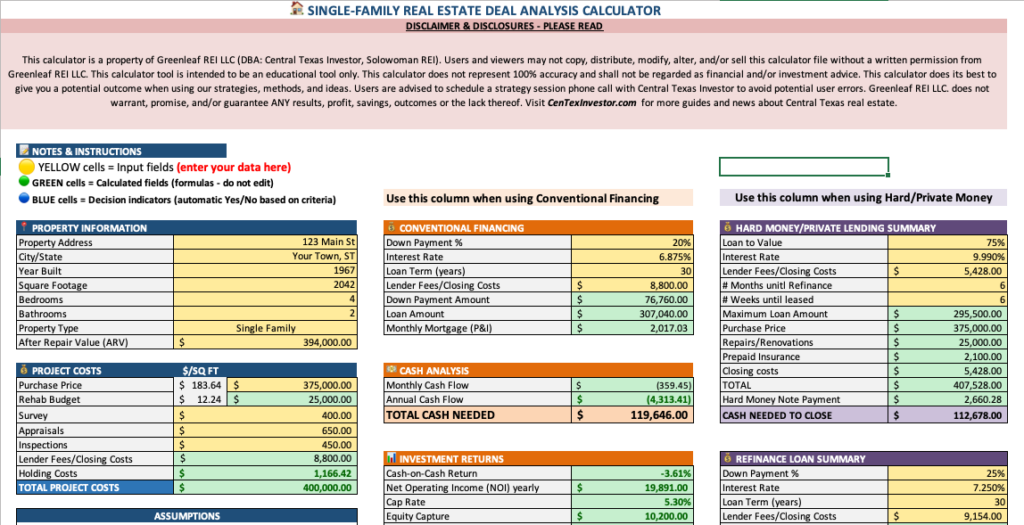
Task: Select the Conventional Interest Rate 6.875% cell
Action: 632,257
